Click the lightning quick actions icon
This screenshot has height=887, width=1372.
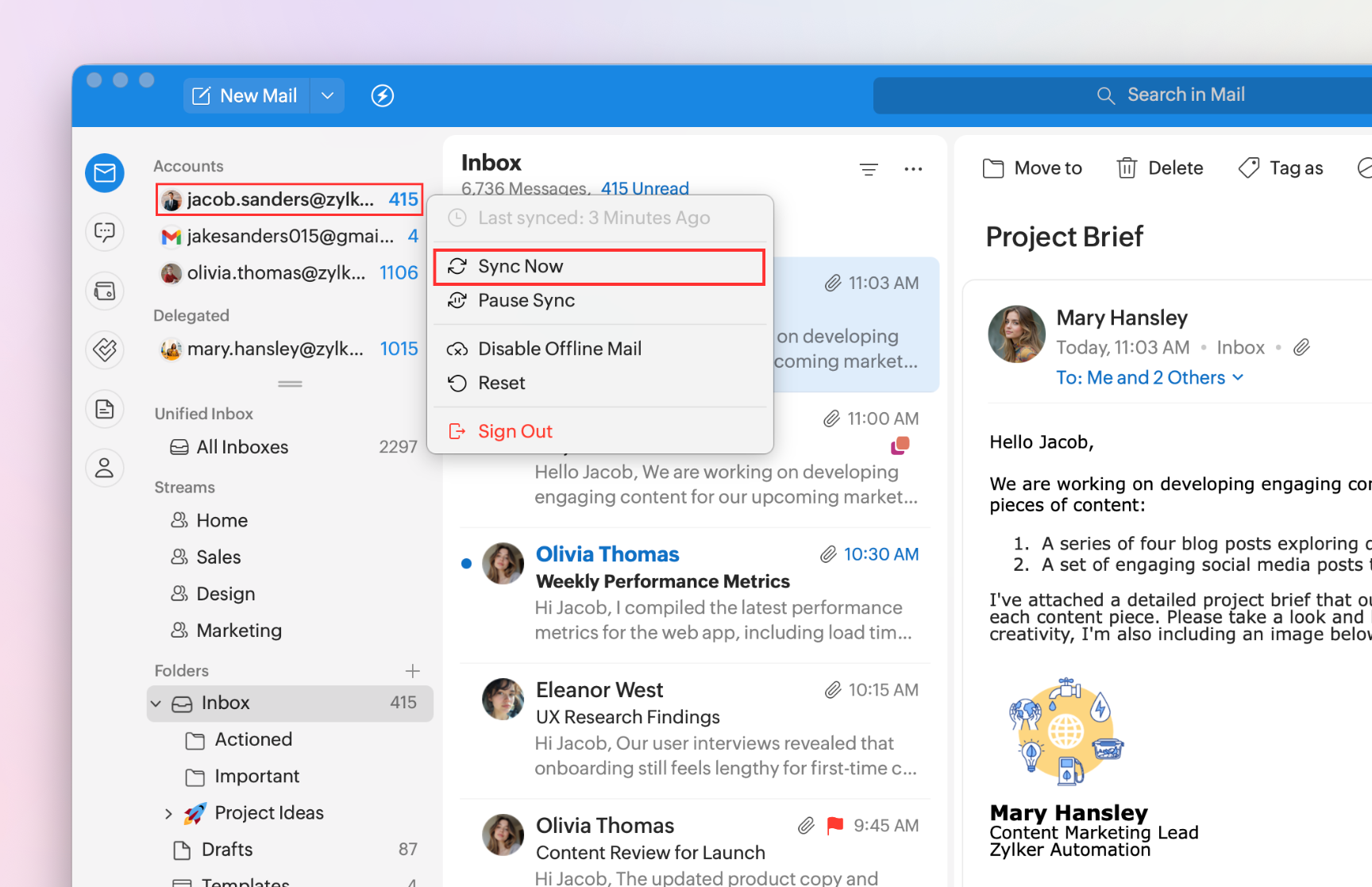(383, 96)
